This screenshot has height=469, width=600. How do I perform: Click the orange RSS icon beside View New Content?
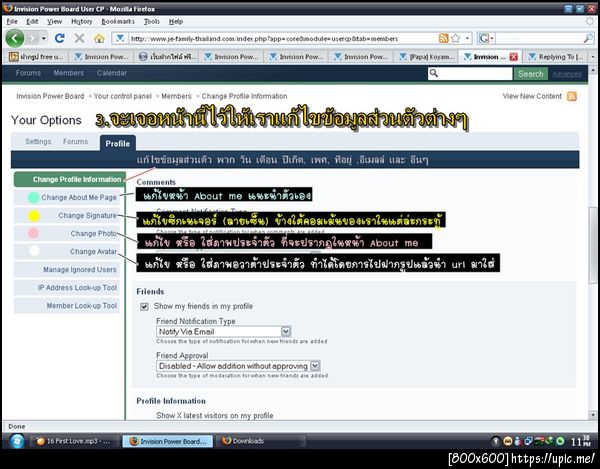pos(572,96)
